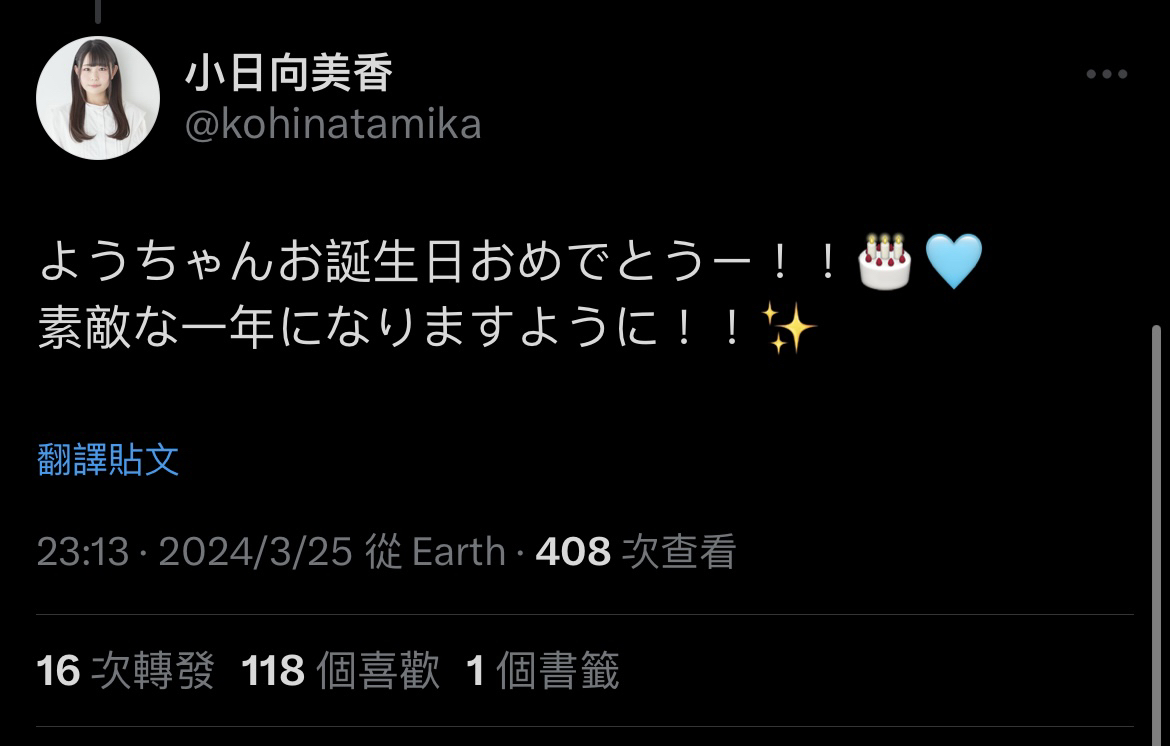Open 小日向美香's profile picture
This screenshot has width=1170, height=746.
[x=98, y=98]
